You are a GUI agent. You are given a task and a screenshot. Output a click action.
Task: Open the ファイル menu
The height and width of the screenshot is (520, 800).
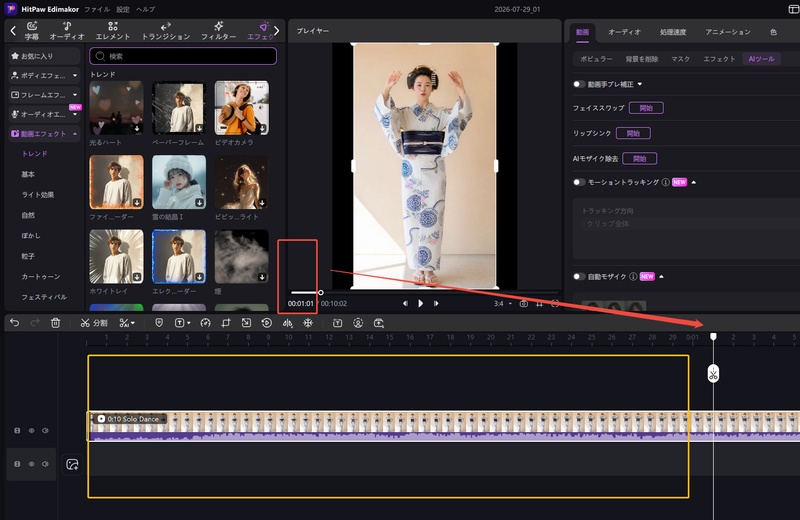pyautogui.click(x=97, y=9)
